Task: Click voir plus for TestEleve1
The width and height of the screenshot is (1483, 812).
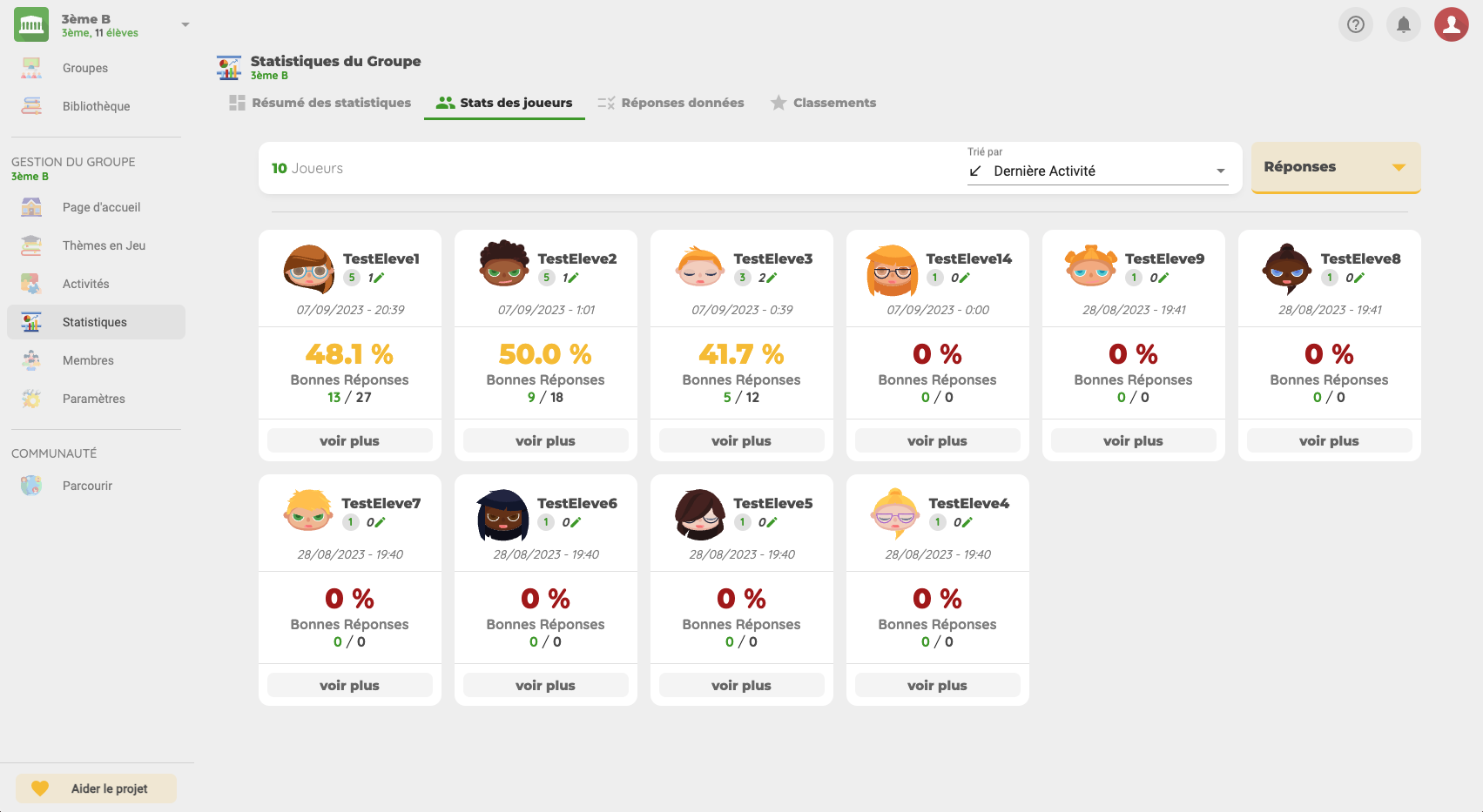Action: [349, 440]
